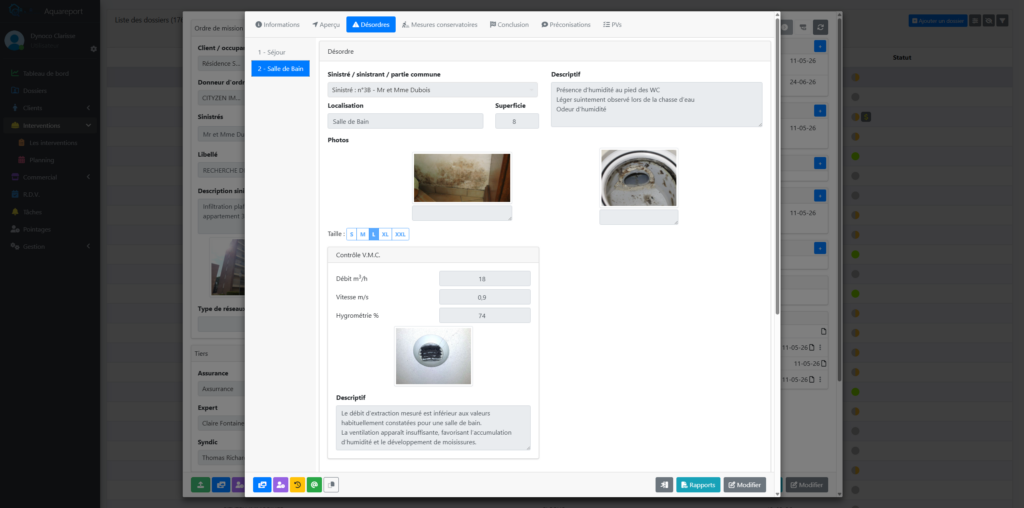Click the caption box under the mold photo
Screen dimensions: 1024x508
(462, 213)
